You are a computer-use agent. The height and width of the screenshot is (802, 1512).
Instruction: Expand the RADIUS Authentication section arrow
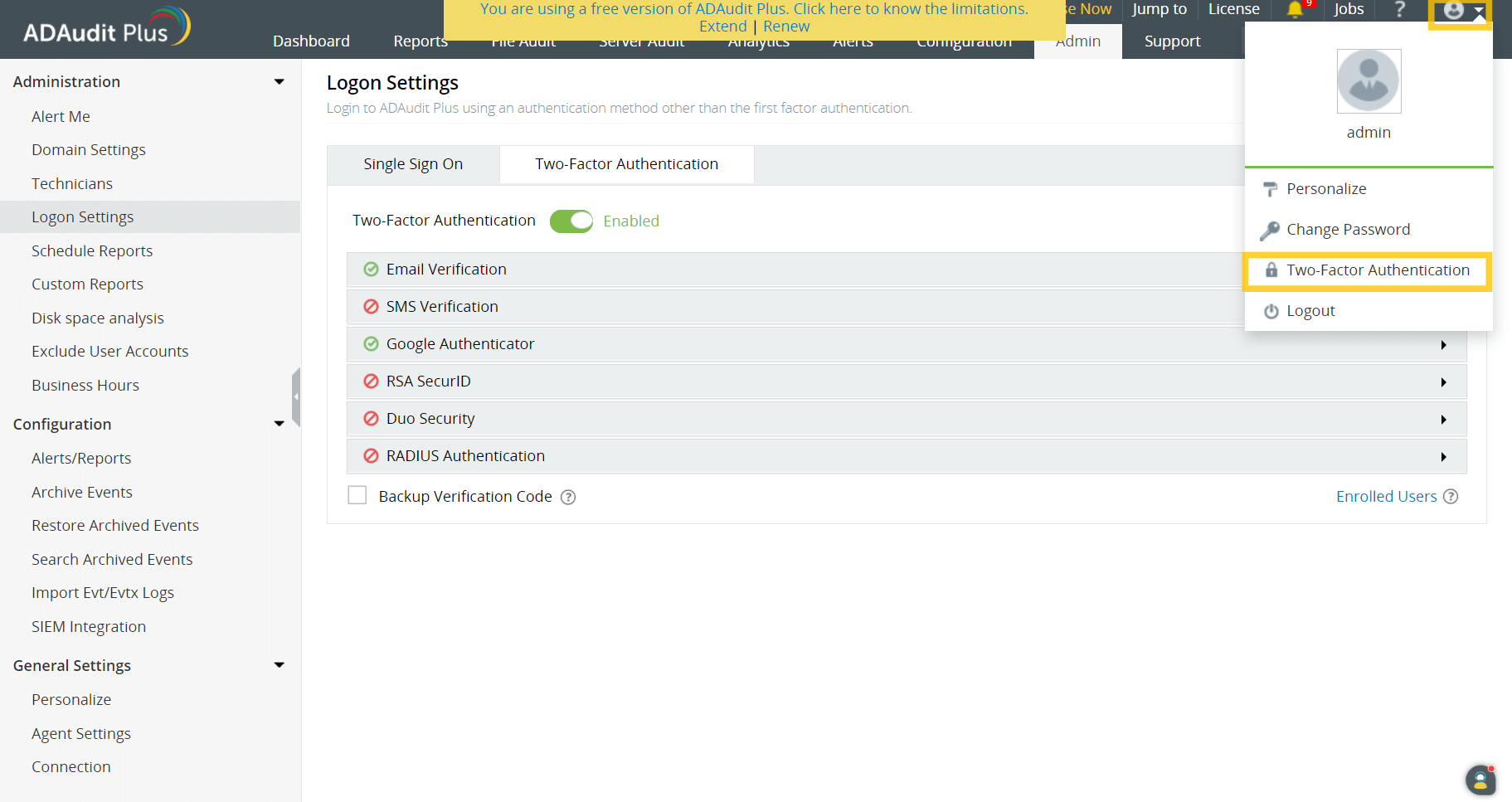(1444, 457)
